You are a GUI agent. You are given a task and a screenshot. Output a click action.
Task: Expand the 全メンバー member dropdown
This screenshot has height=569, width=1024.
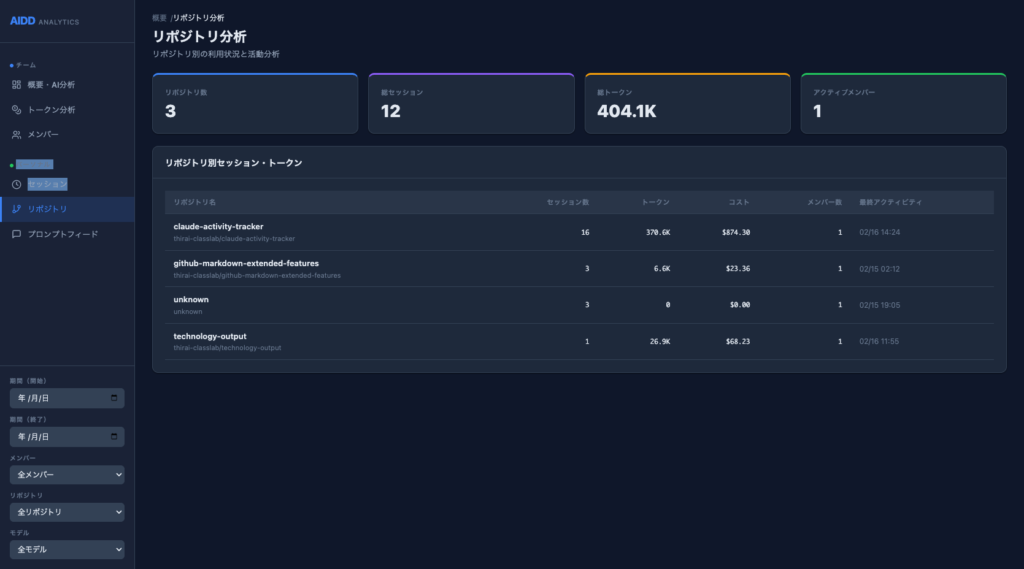(67, 475)
